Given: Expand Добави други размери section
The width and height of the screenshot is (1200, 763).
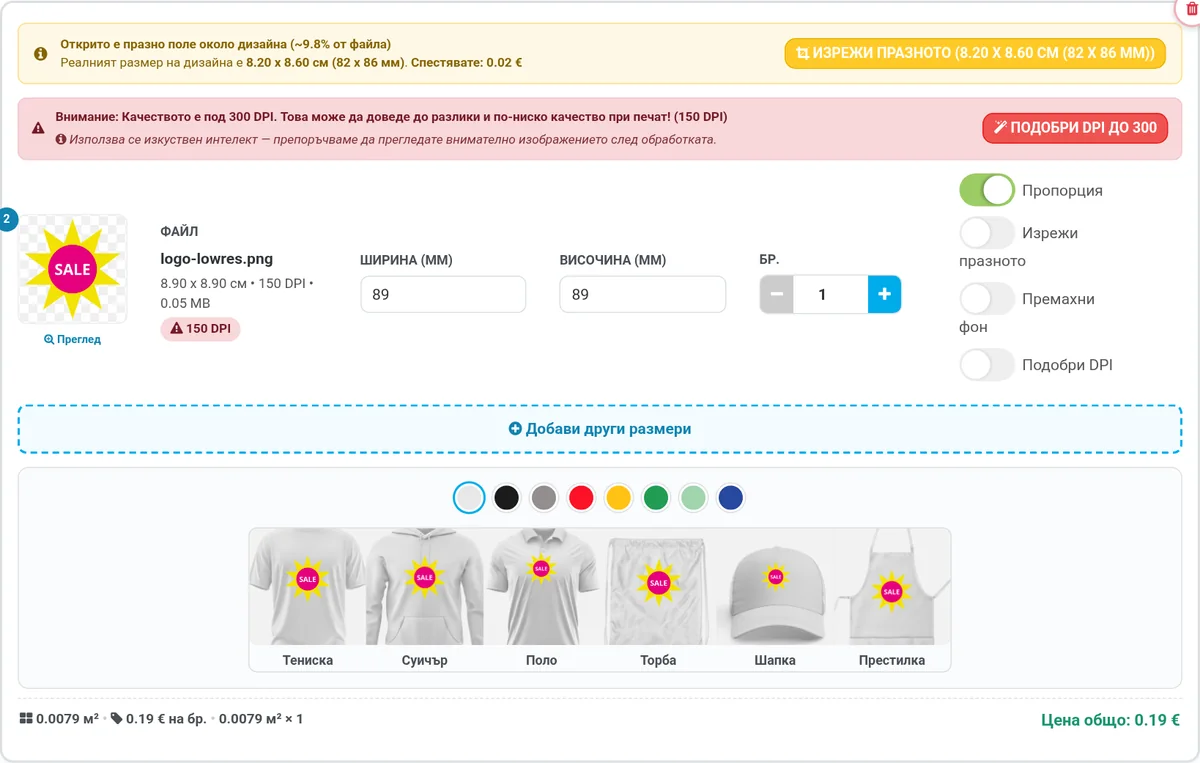Looking at the screenshot, I should pyautogui.click(x=600, y=429).
